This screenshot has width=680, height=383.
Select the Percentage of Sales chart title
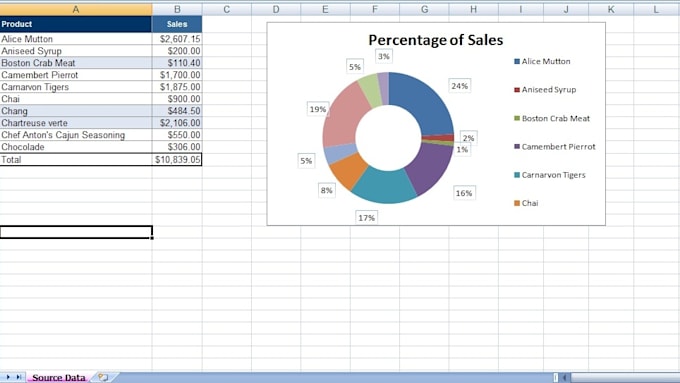[x=435, y=40]
